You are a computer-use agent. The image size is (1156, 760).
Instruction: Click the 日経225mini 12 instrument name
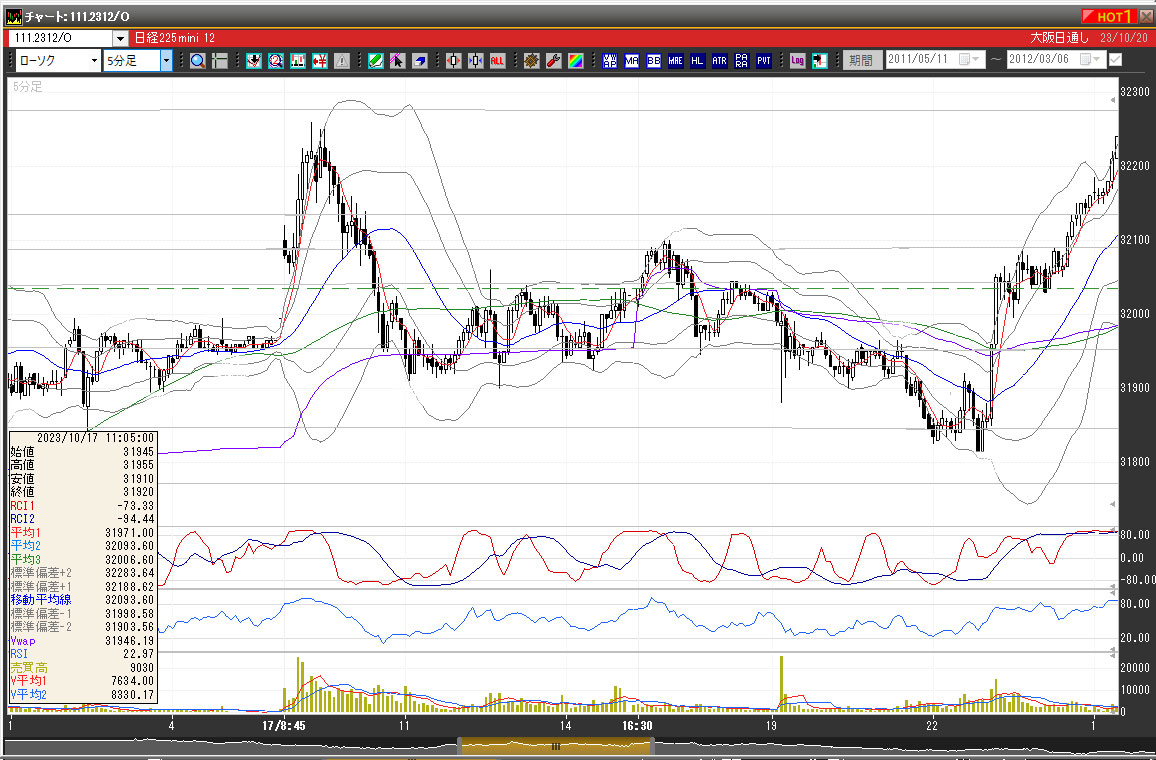[x=175, y=38]
